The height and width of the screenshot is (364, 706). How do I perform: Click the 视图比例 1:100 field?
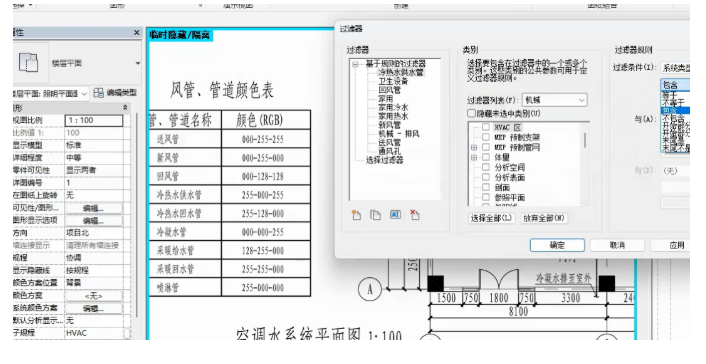94,120
